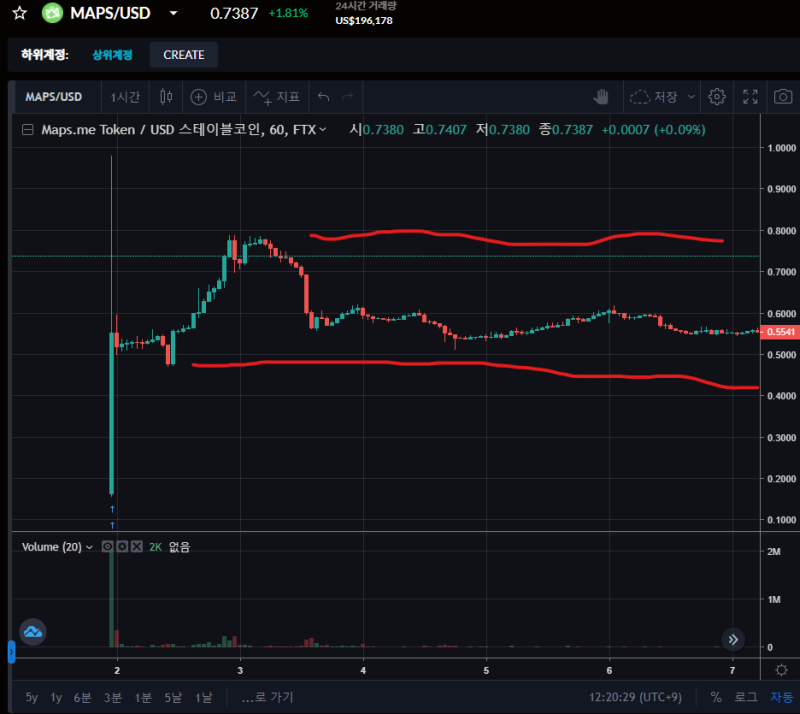Open chart settings gear icon

[717, 96]
